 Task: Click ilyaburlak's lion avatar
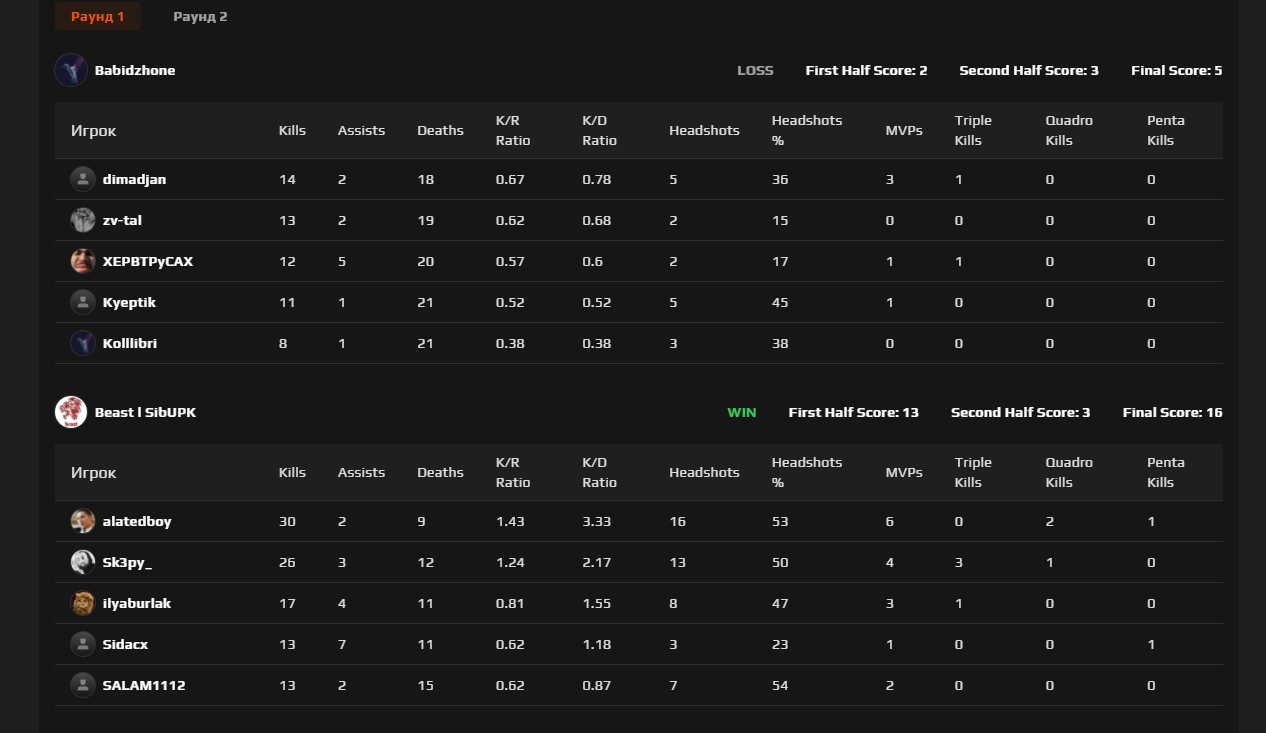(83, 604)
